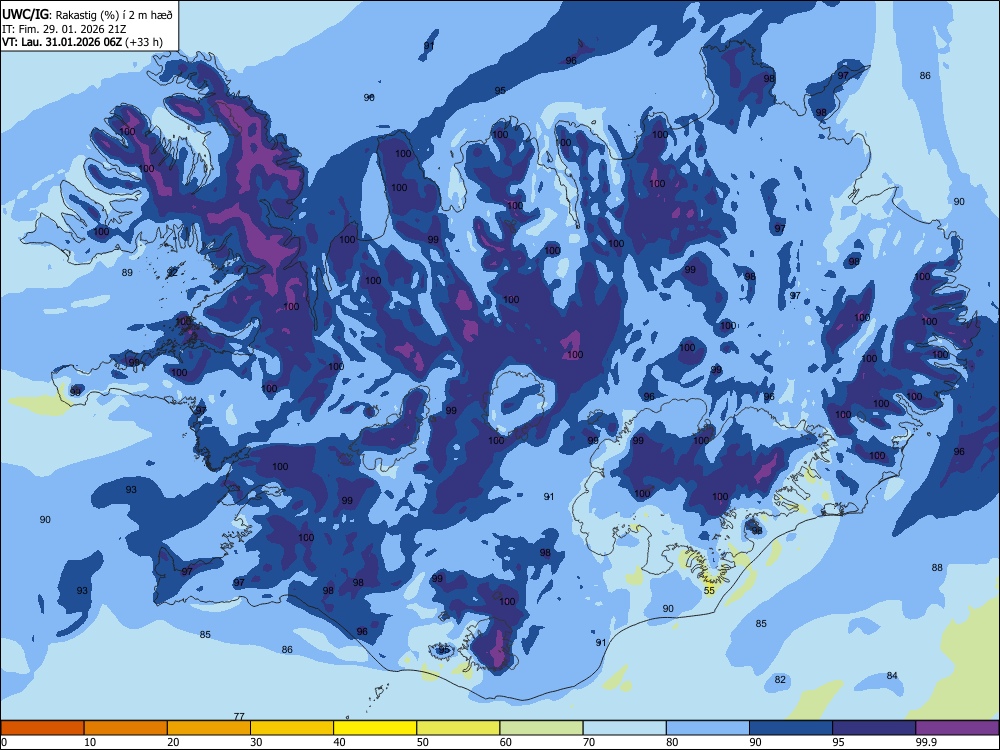The height and width of the screenshot is (750, 1000).
Task: Click the legend scale label '20'
Action: coord(173,742)
